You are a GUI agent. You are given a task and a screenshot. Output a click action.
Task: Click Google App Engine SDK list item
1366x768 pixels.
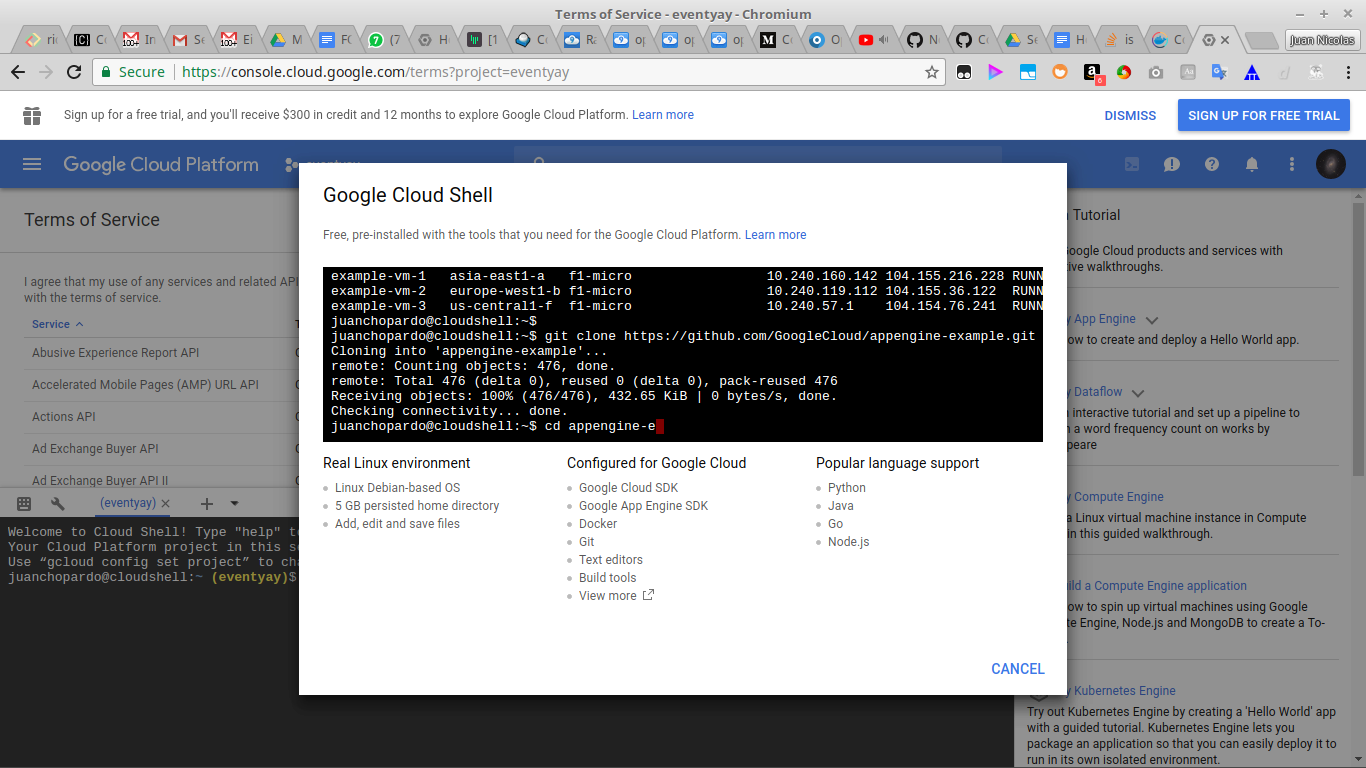(643, 506)
